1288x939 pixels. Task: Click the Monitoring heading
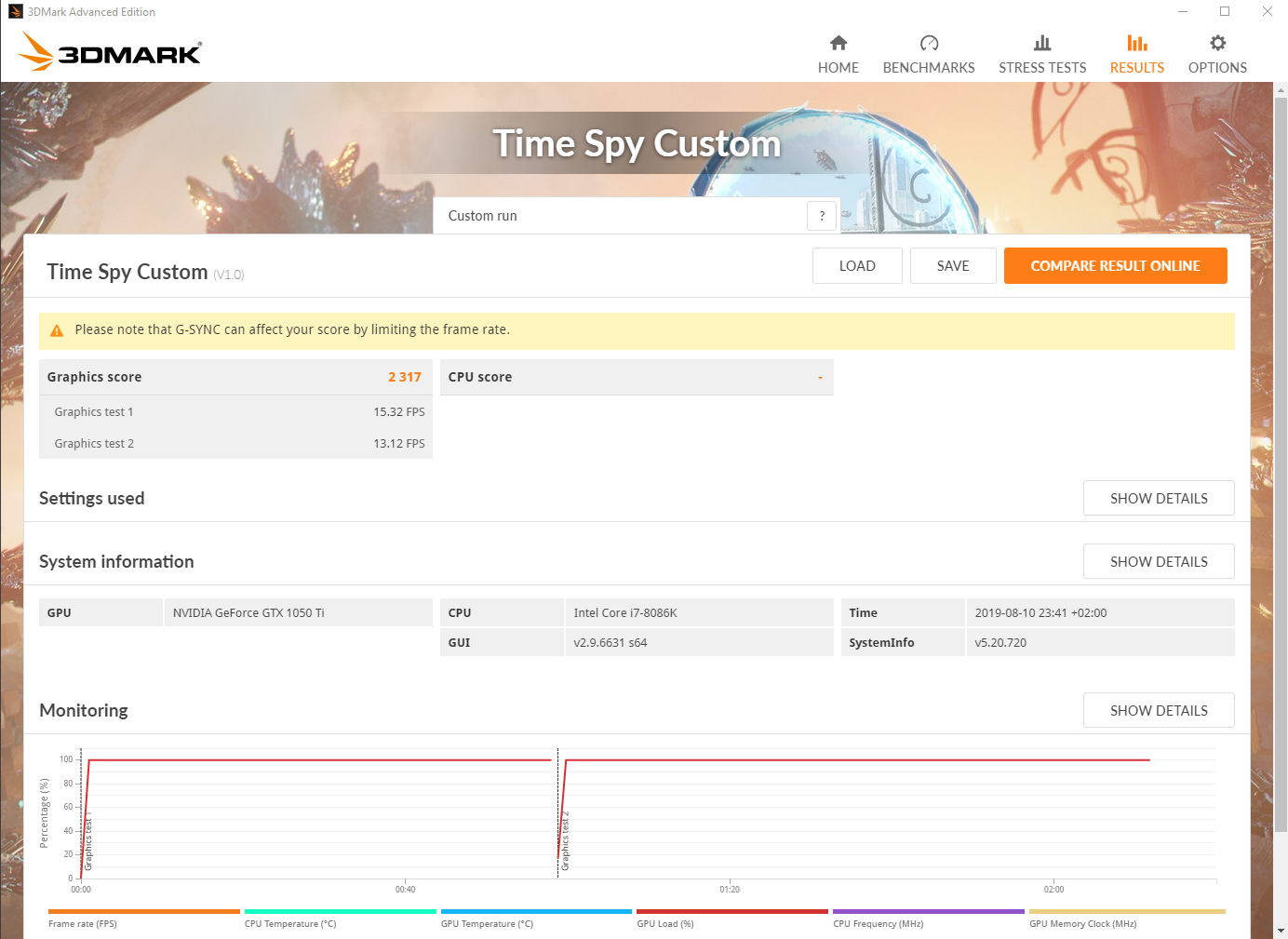click(84, 710)
